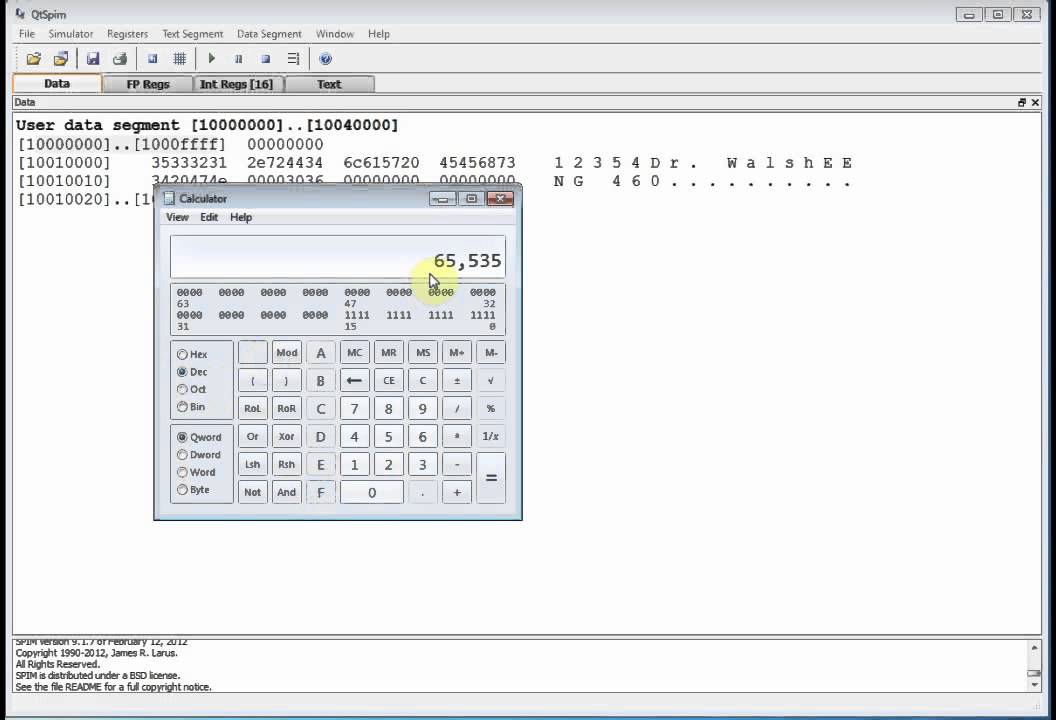Image resolution: width=1056 pixels, height=720 pixels.
Task: Click the Clear Registers toolbar icon
Action: (x=153, y=59)
